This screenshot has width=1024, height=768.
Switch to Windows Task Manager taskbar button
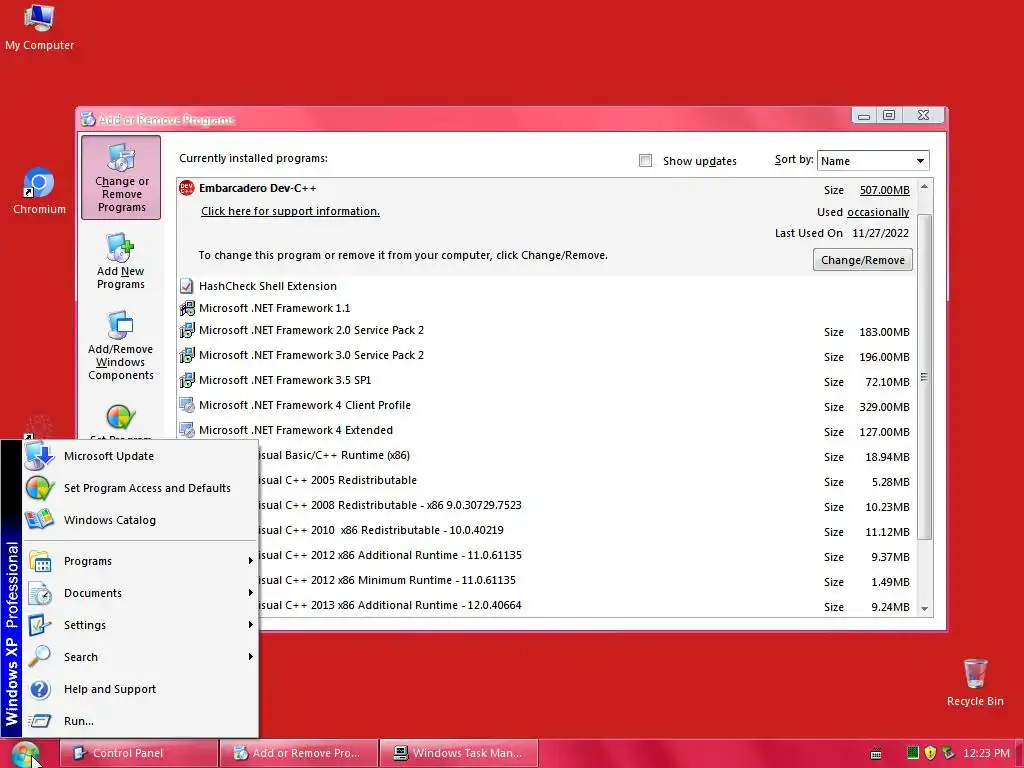coord(458,753)
